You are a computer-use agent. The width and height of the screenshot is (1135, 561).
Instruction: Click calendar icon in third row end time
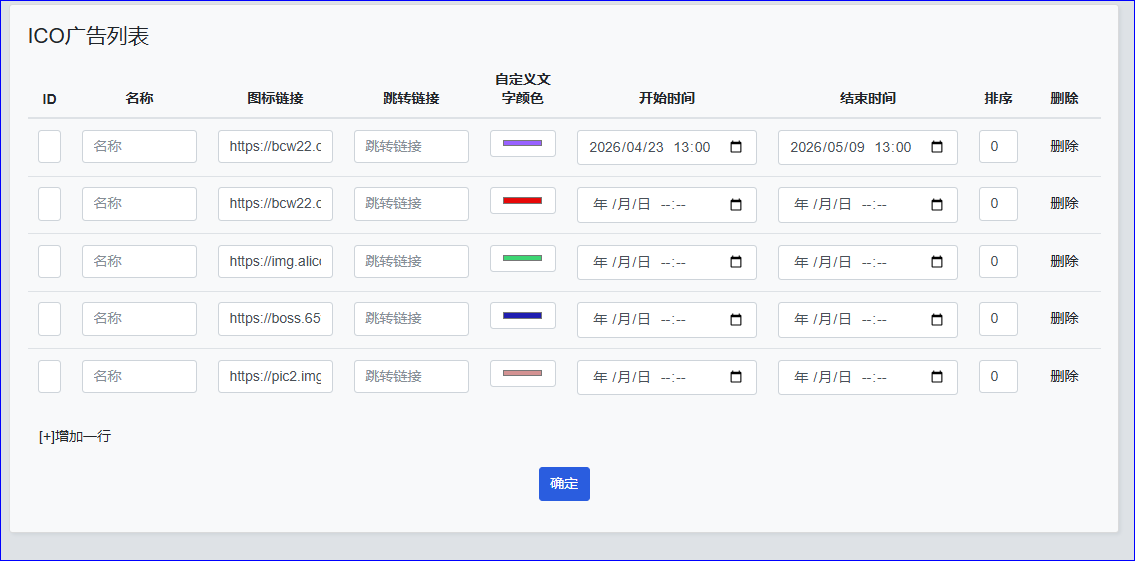pos(937,262)
